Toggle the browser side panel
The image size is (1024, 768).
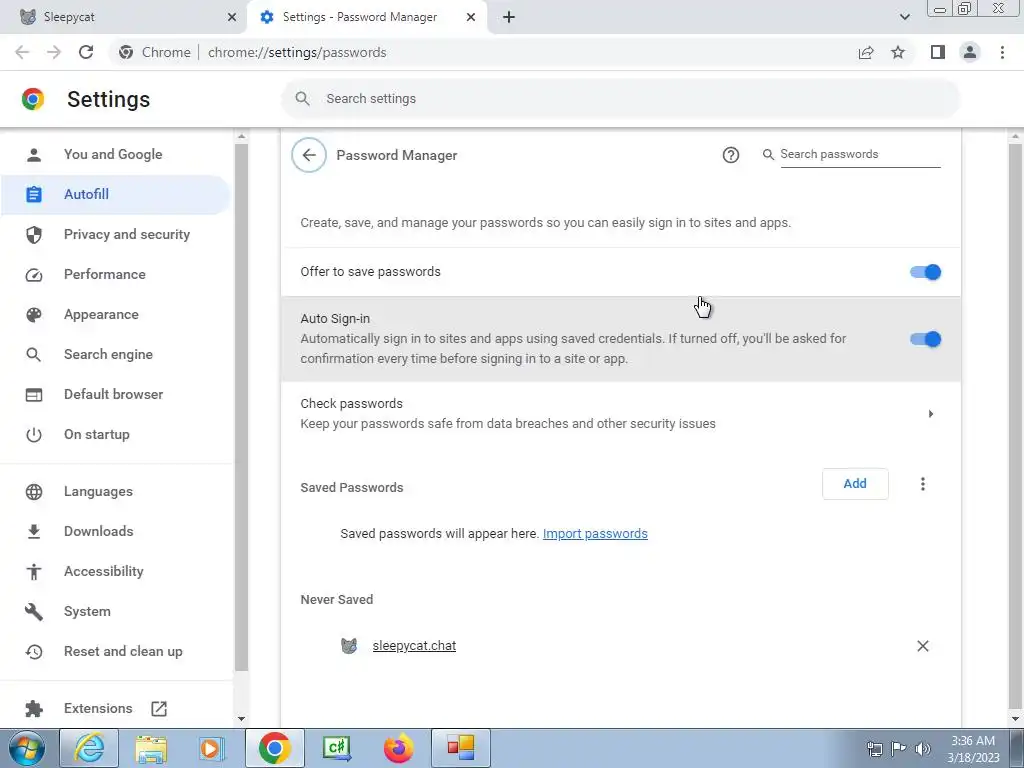938,52
